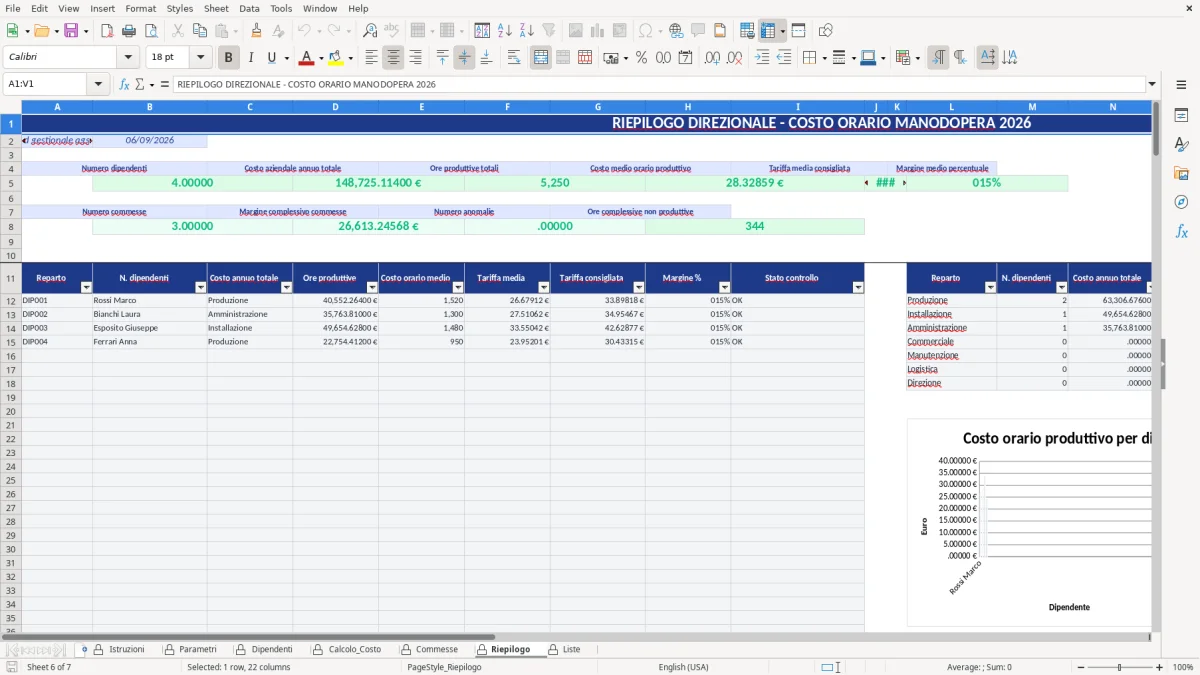Click the Undo arrow

(304, 31)
